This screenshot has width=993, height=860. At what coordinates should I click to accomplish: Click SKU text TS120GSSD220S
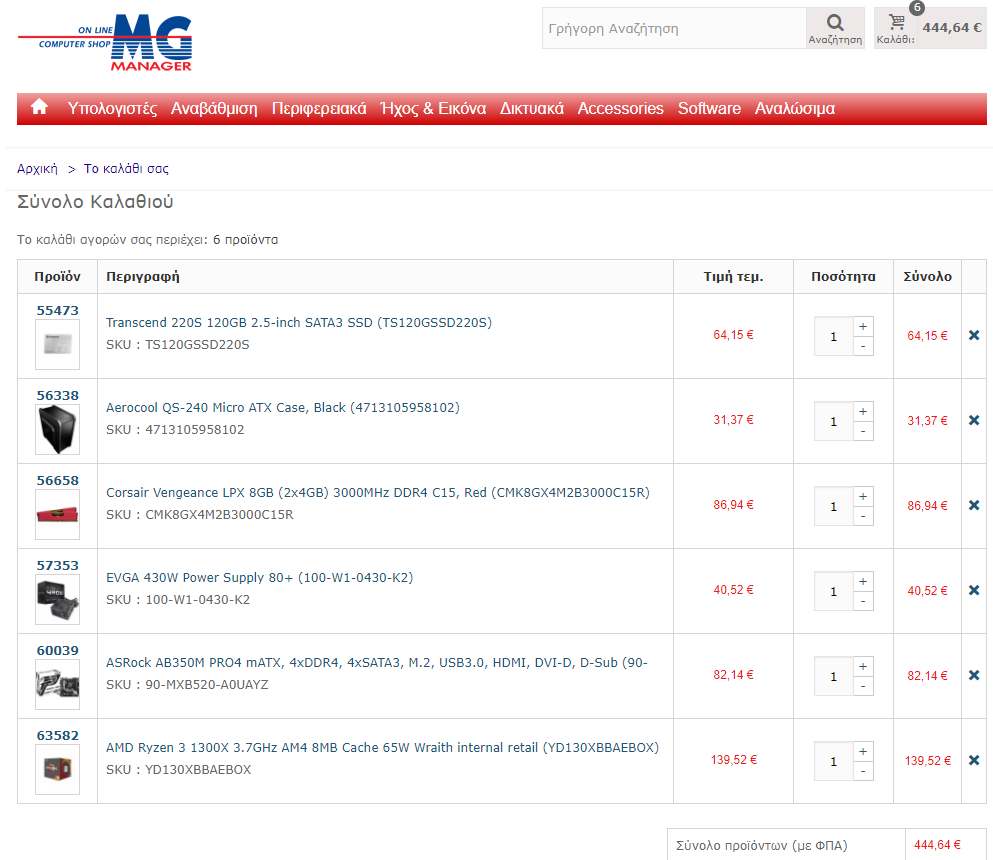coord(197,345)
